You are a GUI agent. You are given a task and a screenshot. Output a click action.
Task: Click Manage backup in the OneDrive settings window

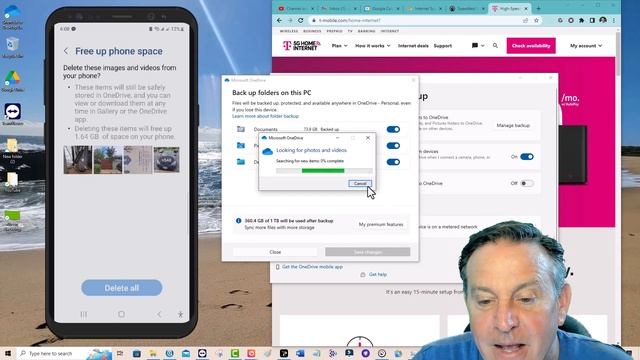coord(513,125)
